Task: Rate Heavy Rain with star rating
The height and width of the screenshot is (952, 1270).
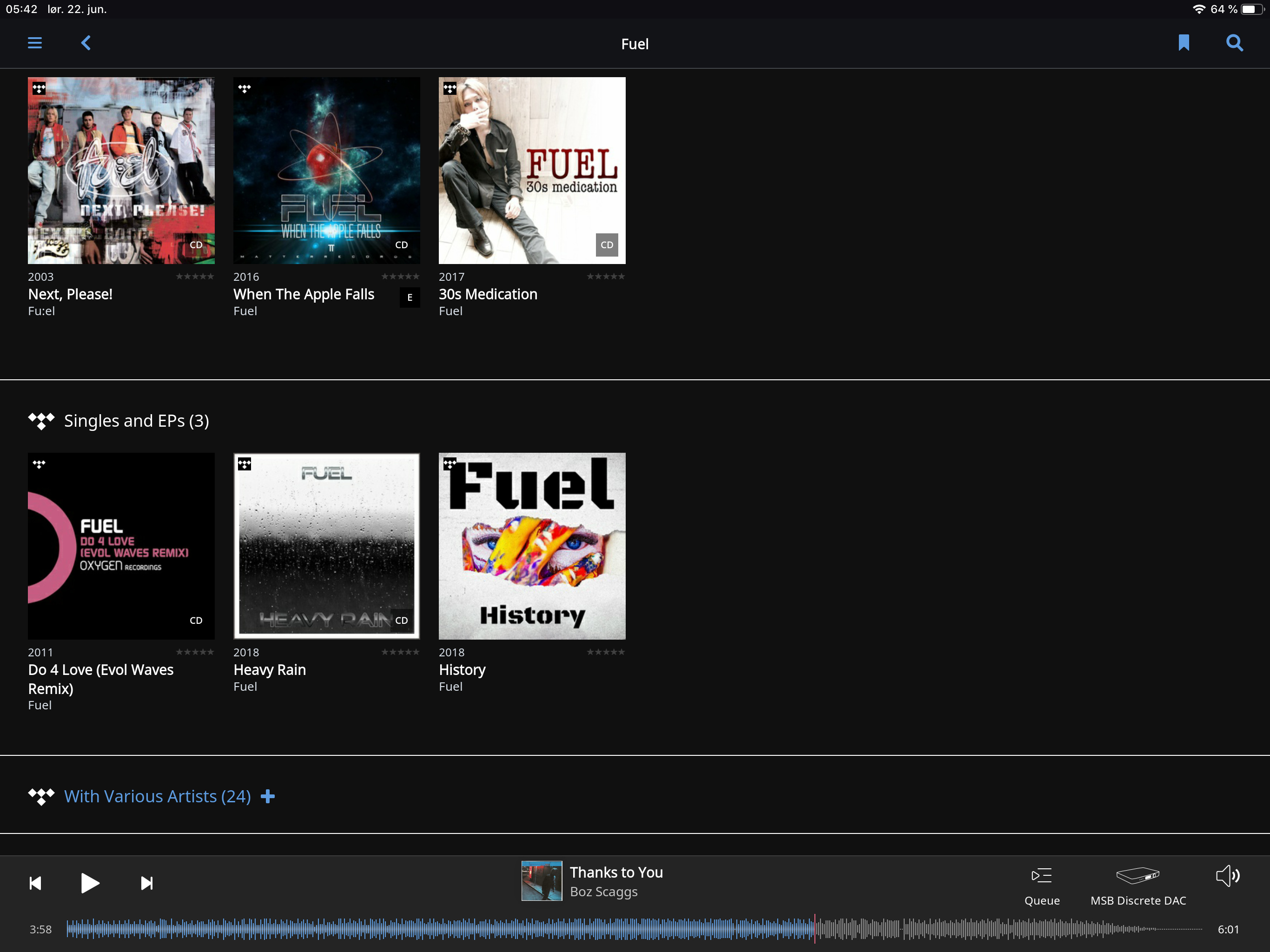Action: click(400, 652)
